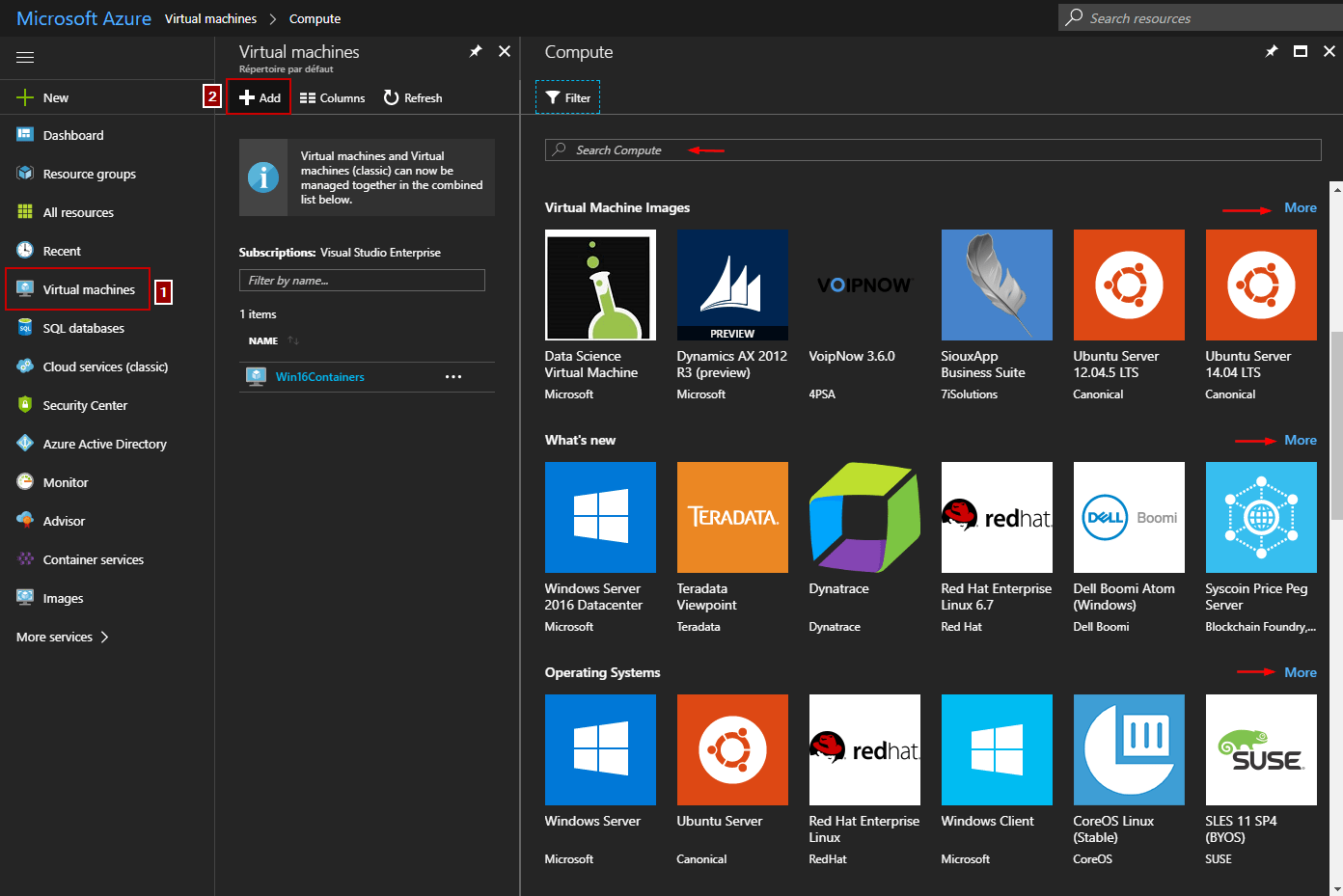1343x896 pixels.
Task: Click the Filter button in Compute
Action: coord(568,97)
